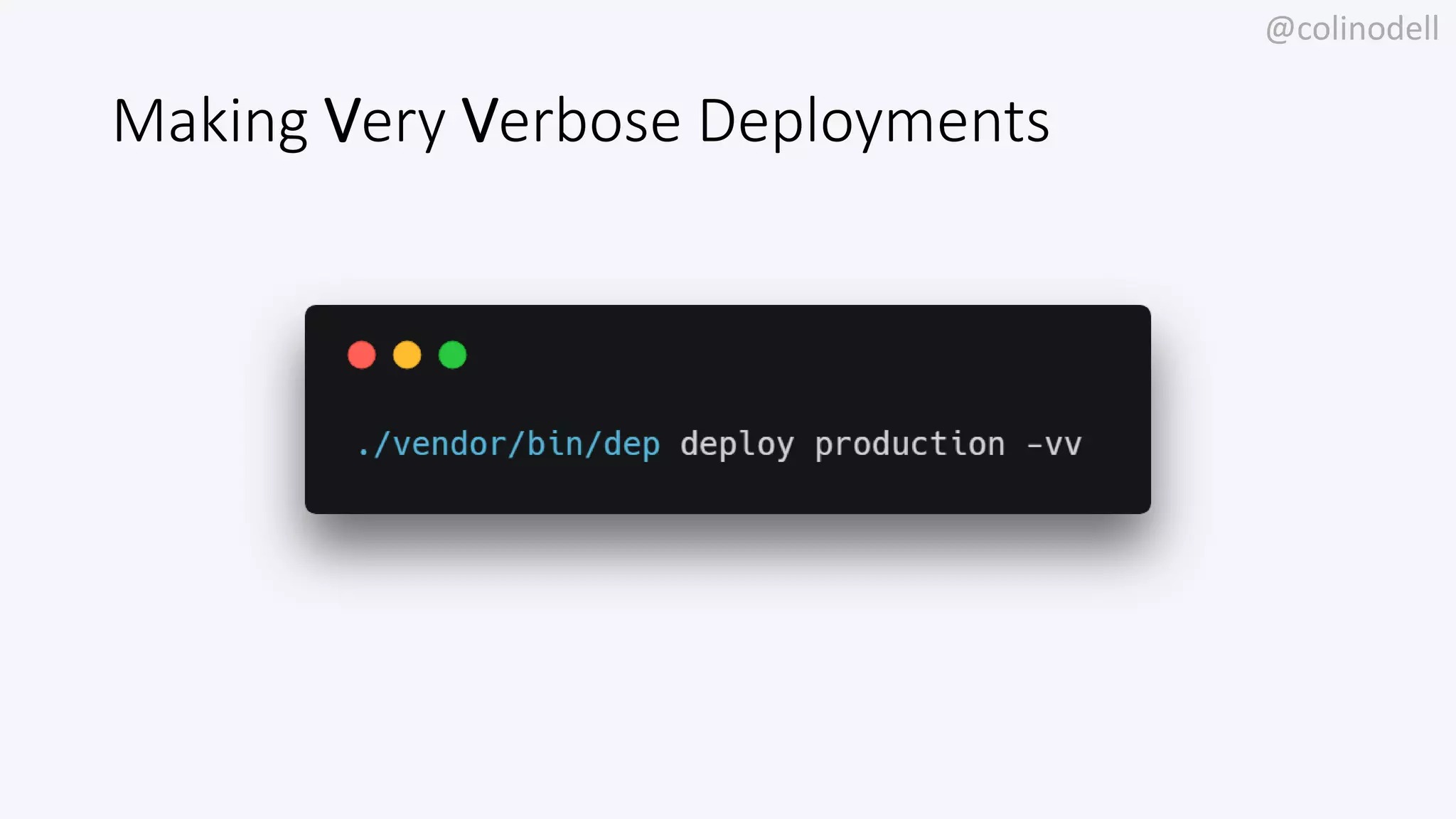Click the hyphen before "vv"

(1034, 446)
